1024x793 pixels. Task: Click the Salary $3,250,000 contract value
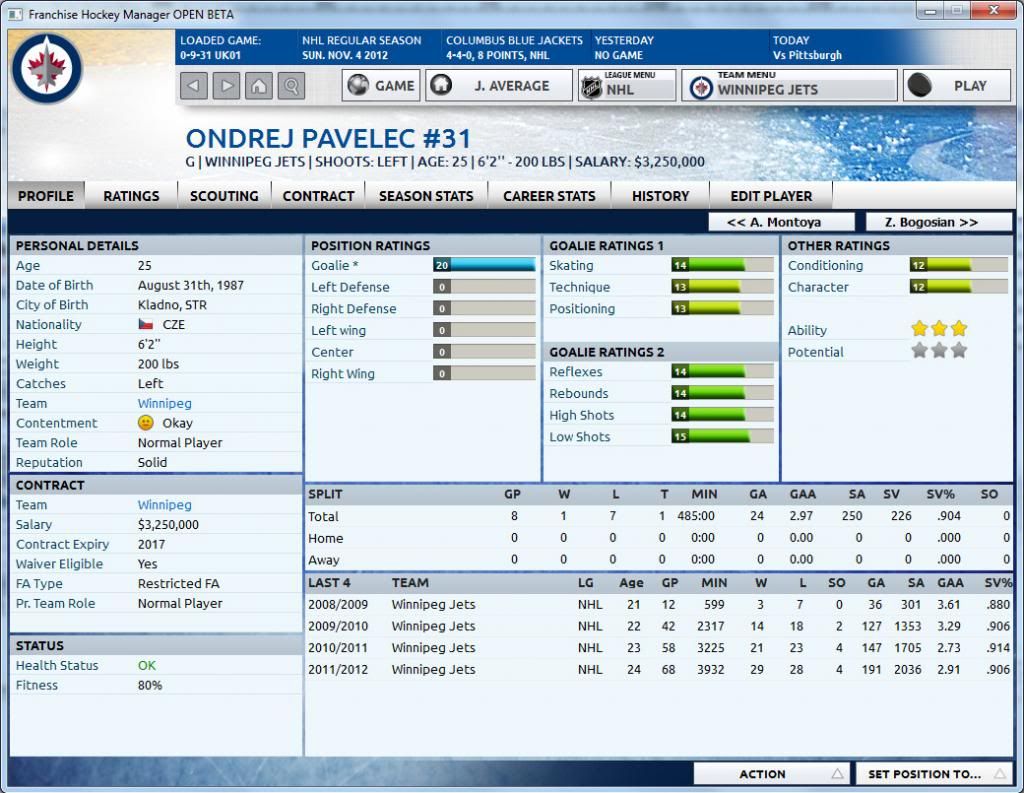point(168,524)
